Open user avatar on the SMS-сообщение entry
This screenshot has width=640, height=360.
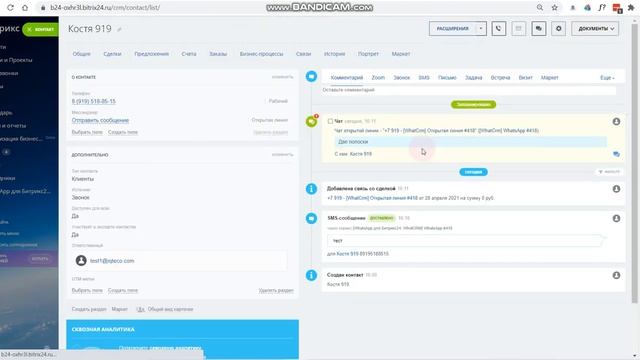[x=616, y=218]
